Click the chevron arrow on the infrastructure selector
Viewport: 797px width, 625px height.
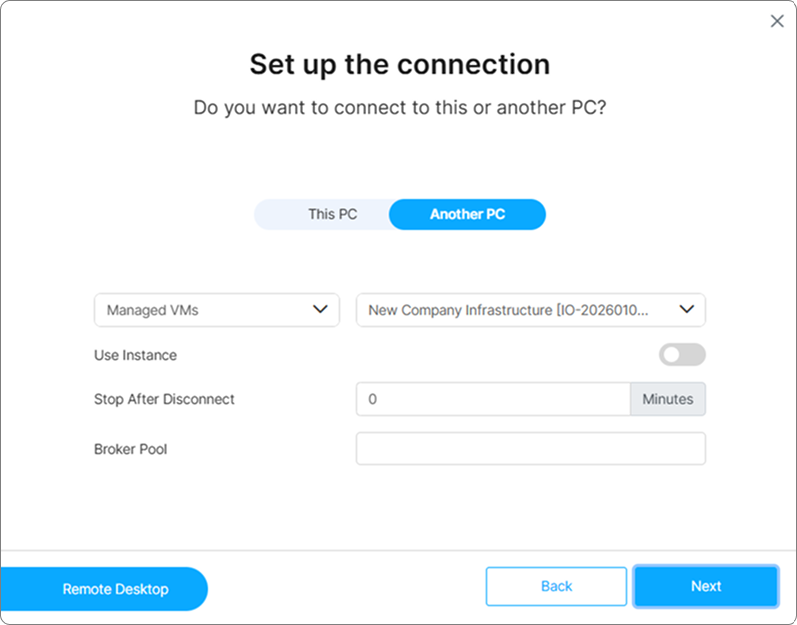coord(687,310)
